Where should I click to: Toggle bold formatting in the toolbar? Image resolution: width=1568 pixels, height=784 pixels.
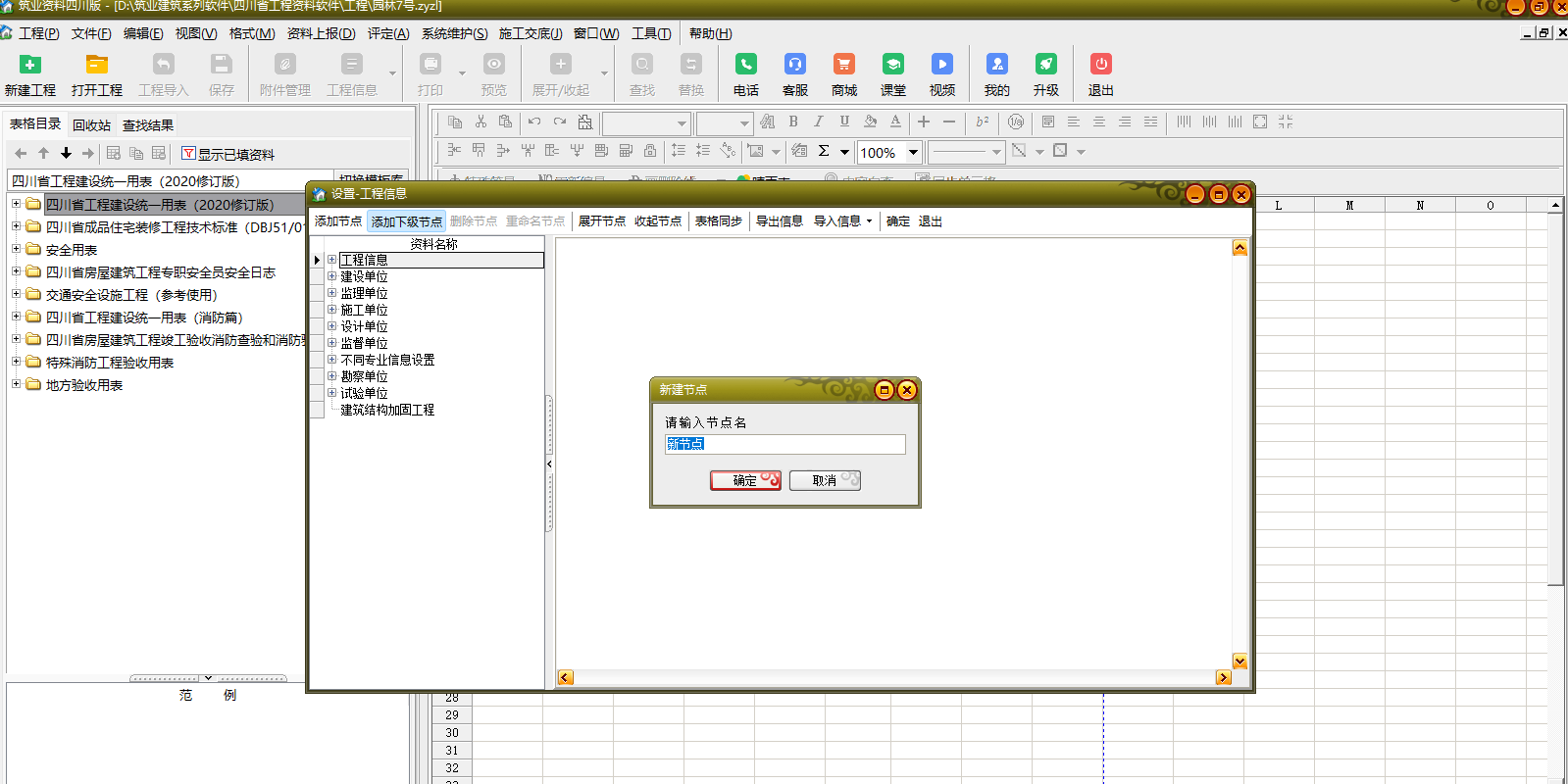tap(793, 122)
